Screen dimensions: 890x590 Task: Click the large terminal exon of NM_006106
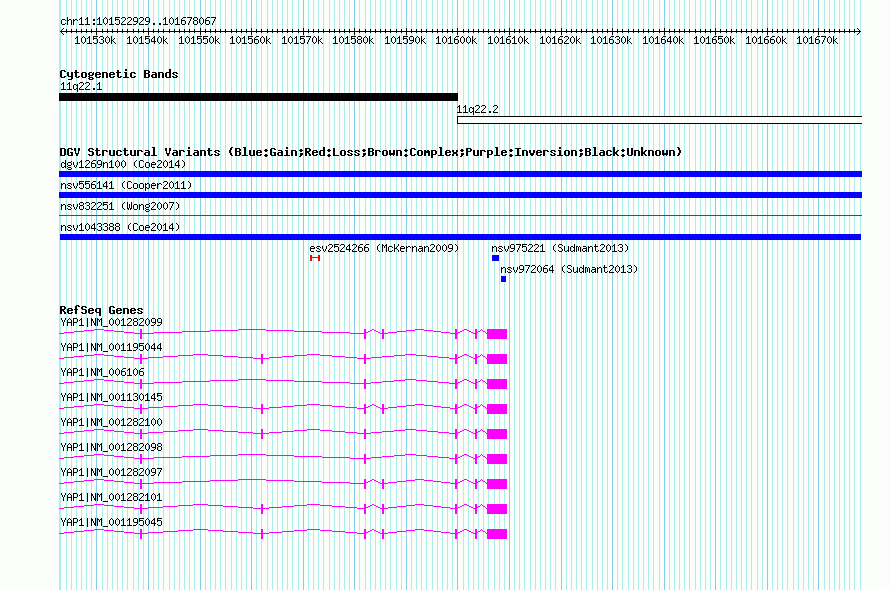[x=497, y=384]
